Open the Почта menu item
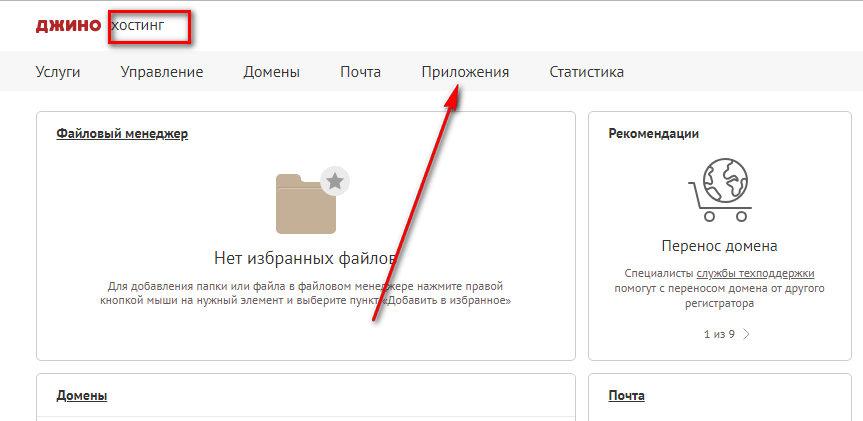This screenshot has width=863, height=421. click(361, 72)
